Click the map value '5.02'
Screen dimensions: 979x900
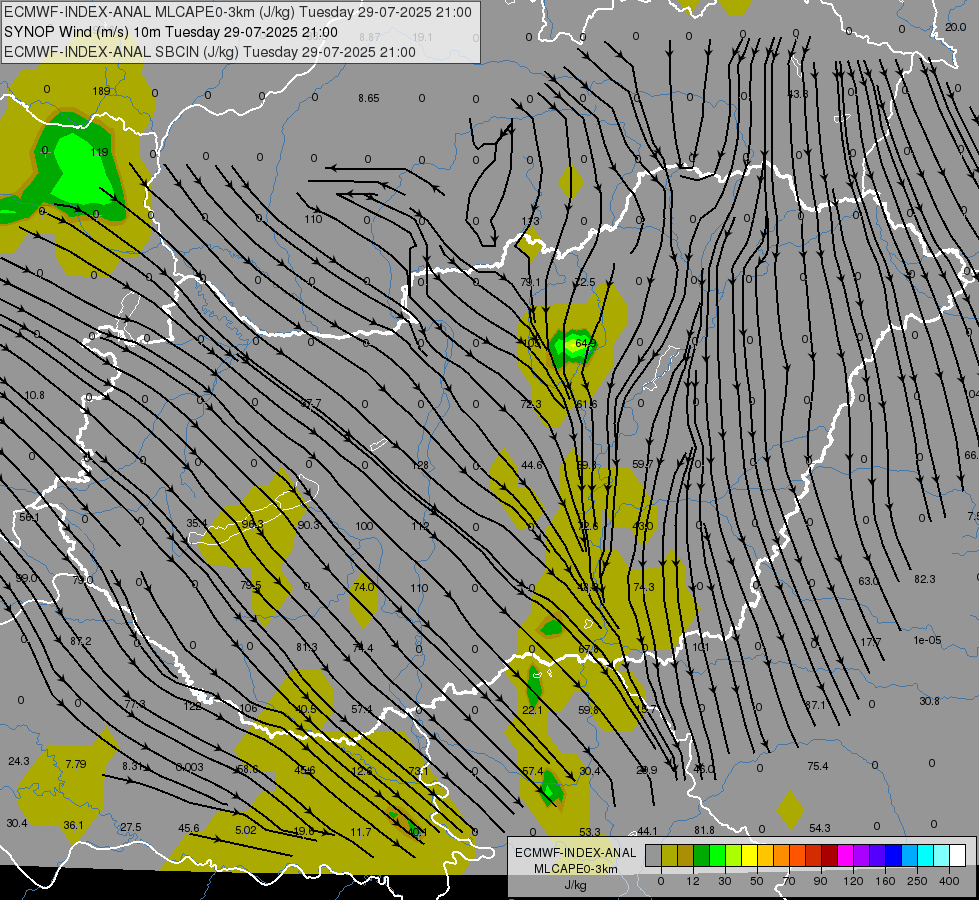(x=245, y=830)
